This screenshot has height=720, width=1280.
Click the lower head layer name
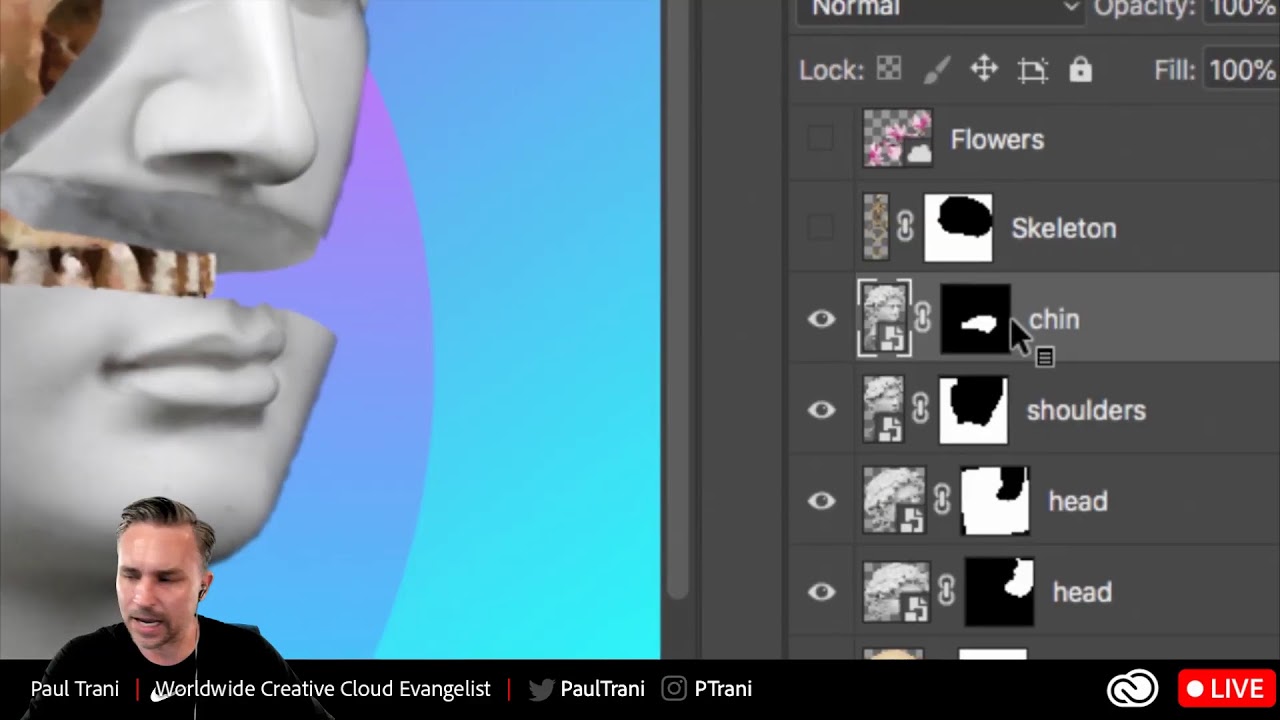pyautogui.click(x=1082, y=592)
